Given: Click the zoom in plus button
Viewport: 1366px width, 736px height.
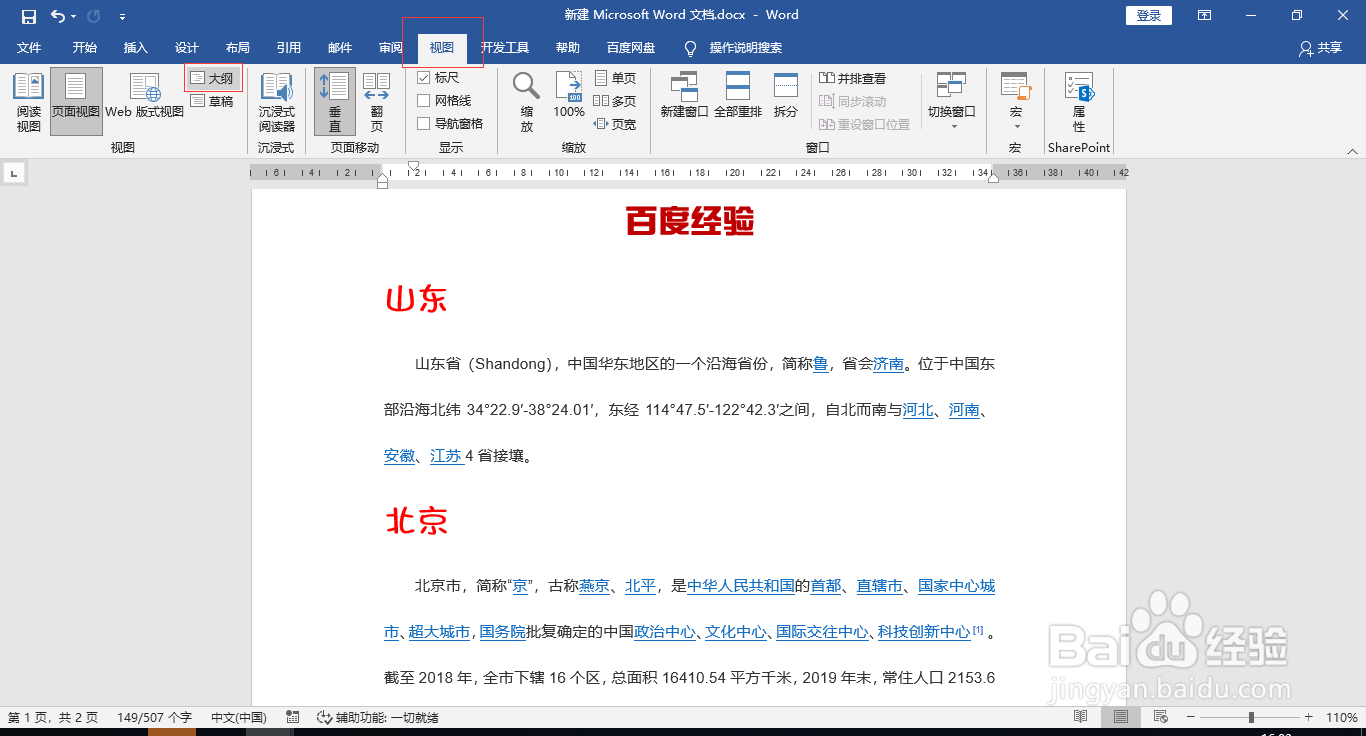Looking at the screenshot, I should tap(1308, 717).
